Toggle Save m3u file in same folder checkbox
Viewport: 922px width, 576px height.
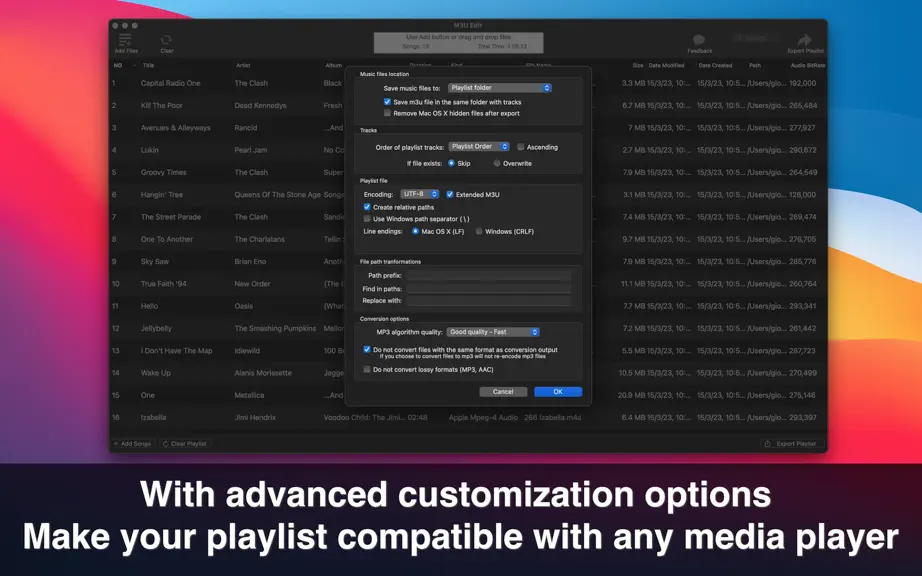pos(387,102)
